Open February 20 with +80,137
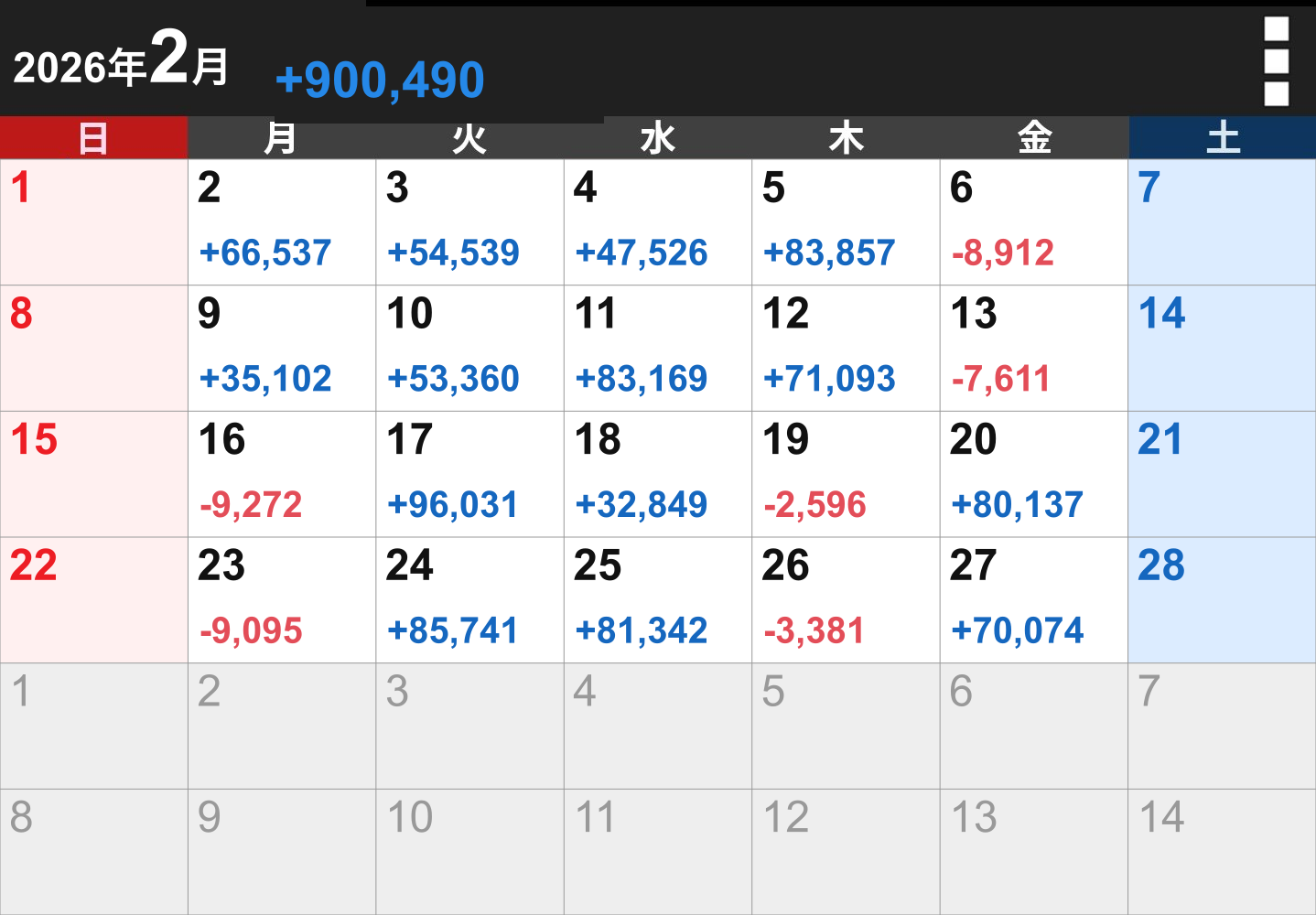The height and width of the screenshot is (915, 1316). tap(1034, 474)
